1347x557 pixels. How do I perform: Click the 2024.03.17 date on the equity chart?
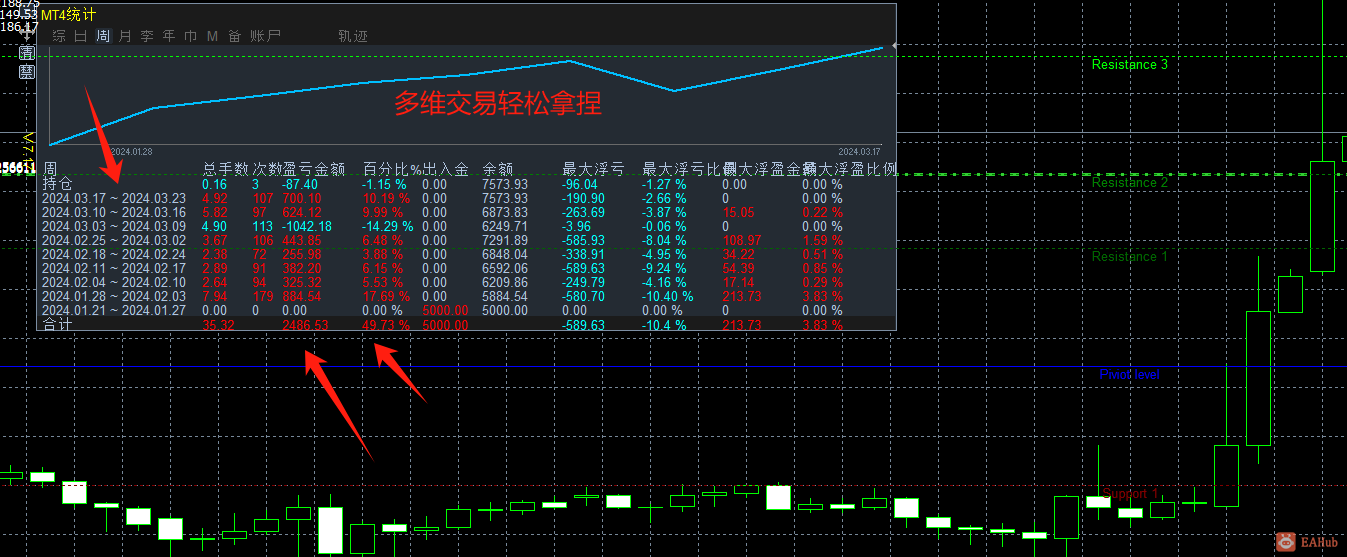click(861, 152)
